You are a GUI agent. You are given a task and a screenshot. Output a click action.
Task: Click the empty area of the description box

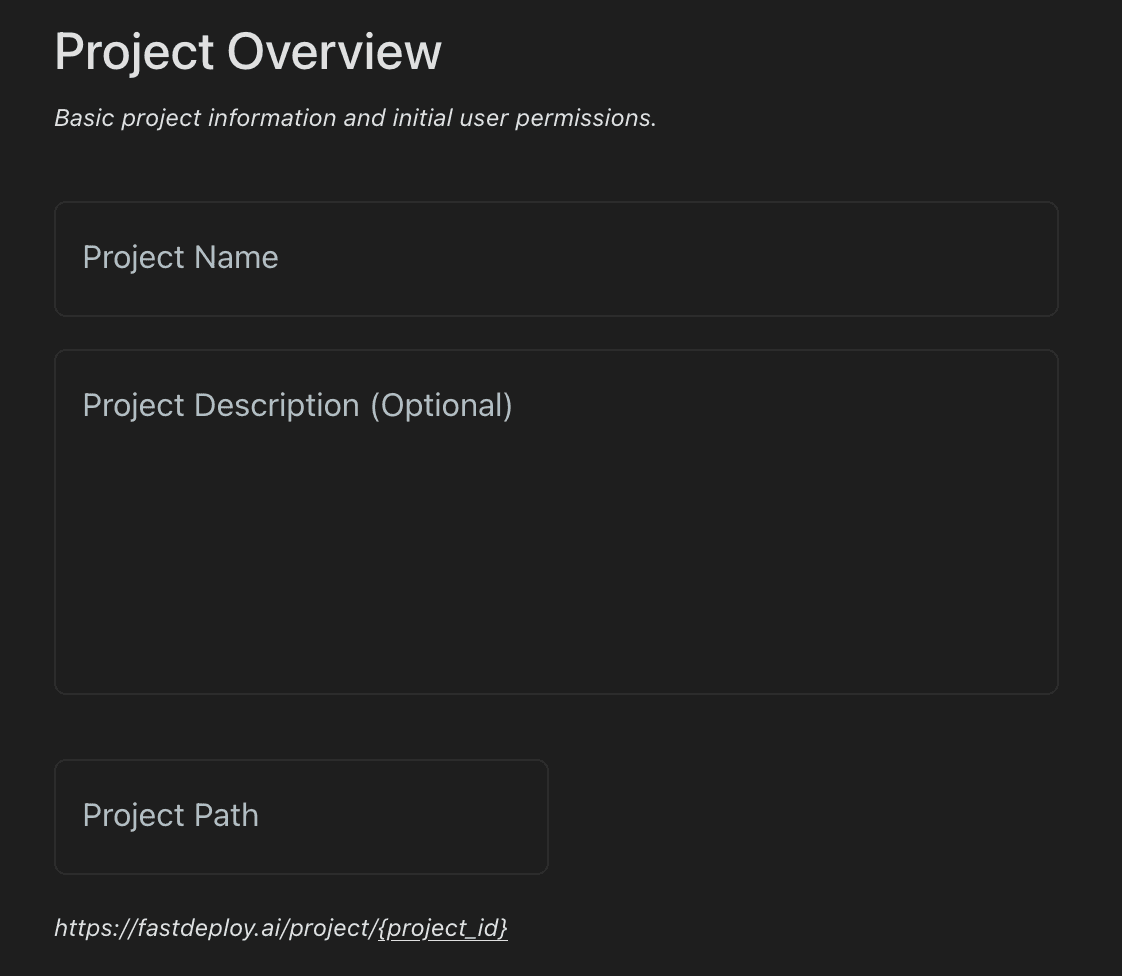click(x=556, y=600)
